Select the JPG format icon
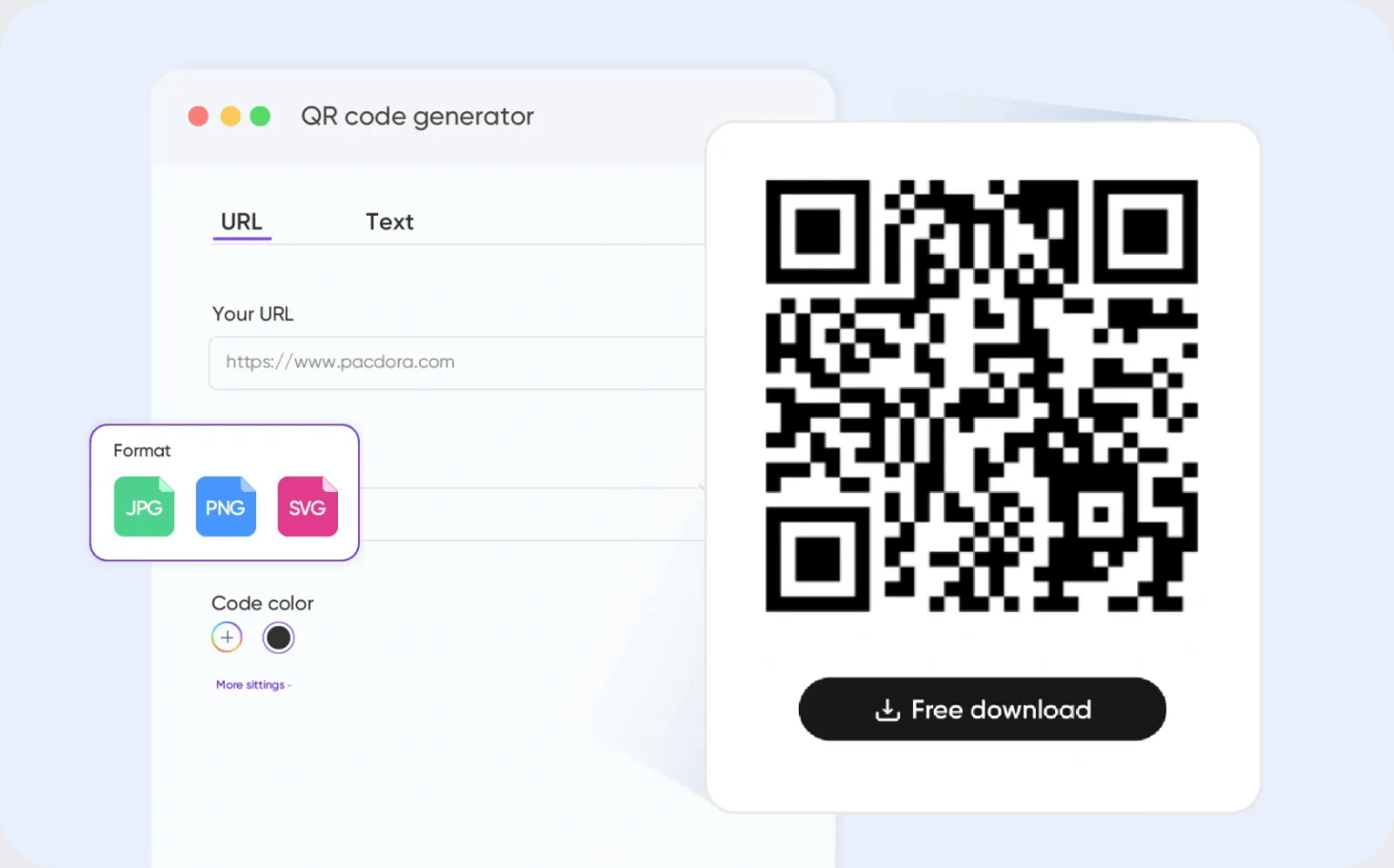Image resolution: width=1394 pixels, height=868 pixels. [144, 506]
